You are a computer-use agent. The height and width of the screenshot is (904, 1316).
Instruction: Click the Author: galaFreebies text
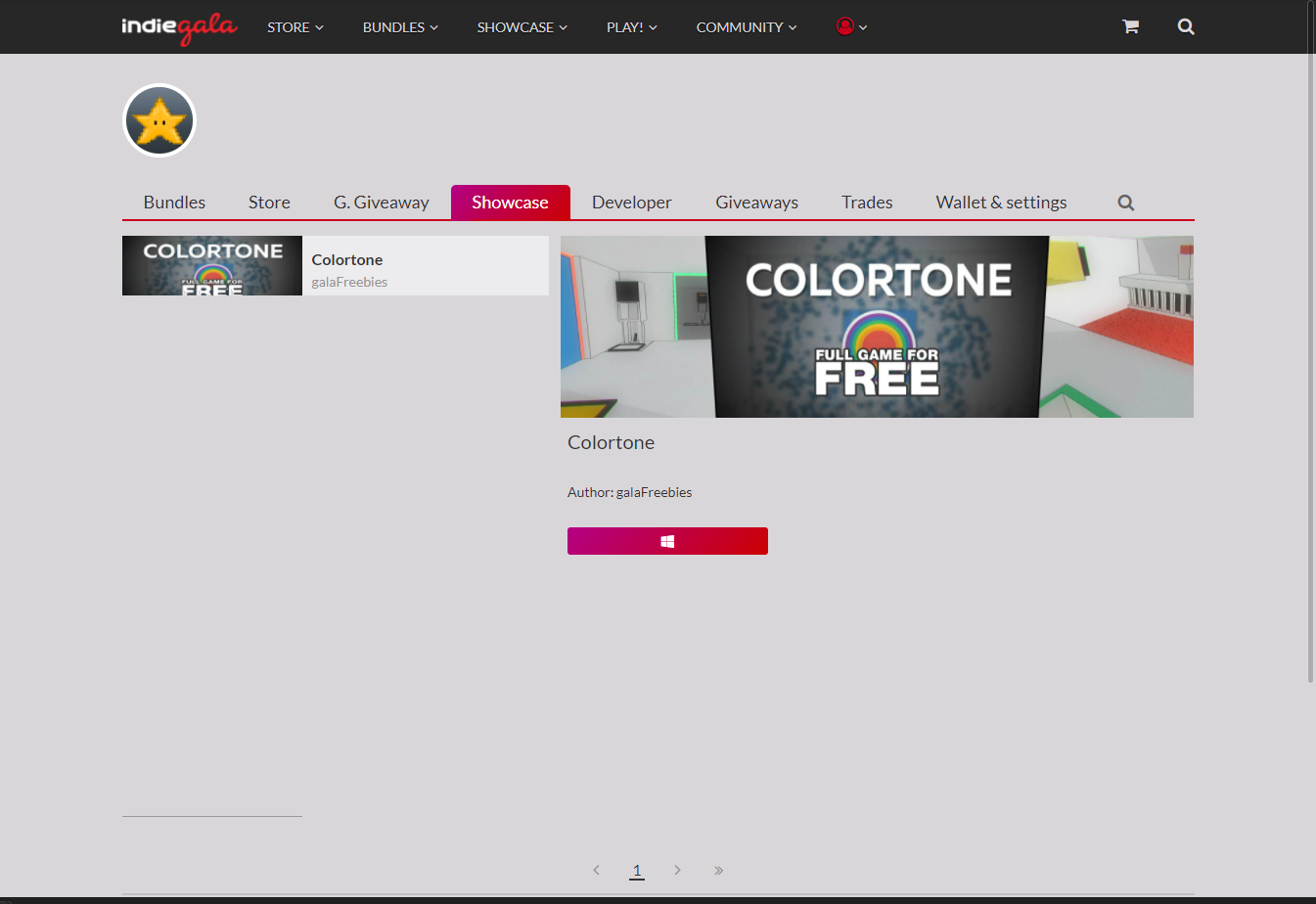tap(630, 492)
